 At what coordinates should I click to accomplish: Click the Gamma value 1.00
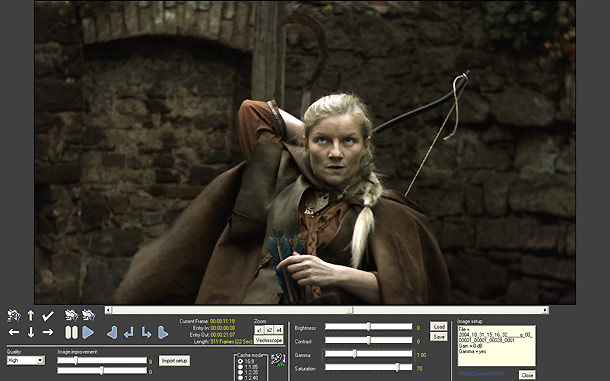tap(421, 355)
